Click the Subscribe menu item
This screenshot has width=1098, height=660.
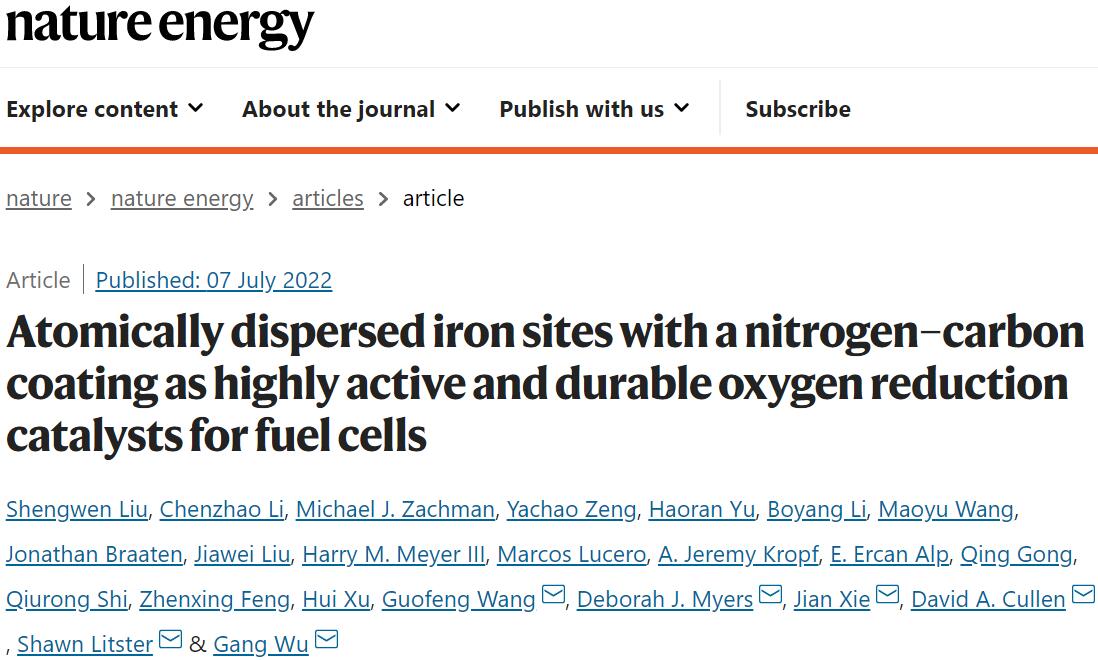(x=798, y=109)
